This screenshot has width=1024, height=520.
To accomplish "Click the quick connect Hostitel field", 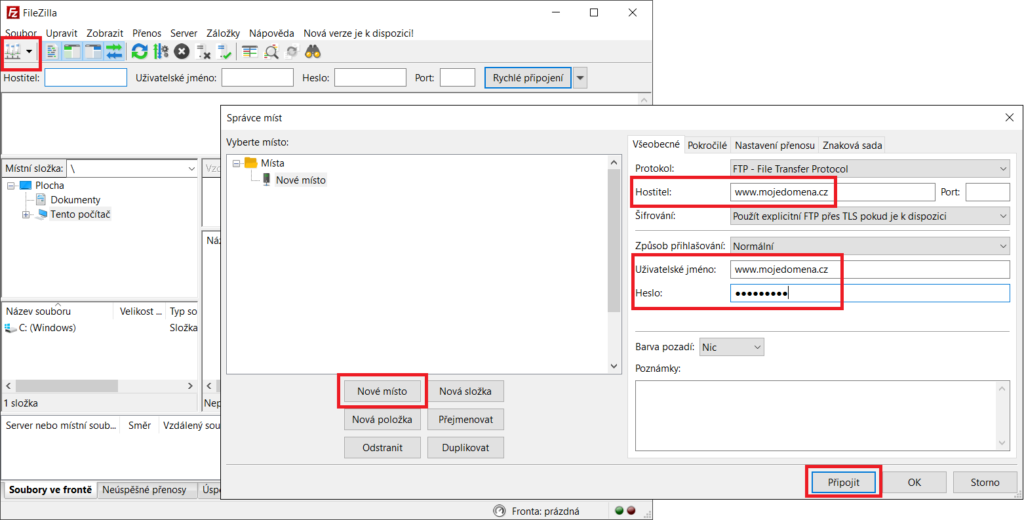I will point(86,78).
